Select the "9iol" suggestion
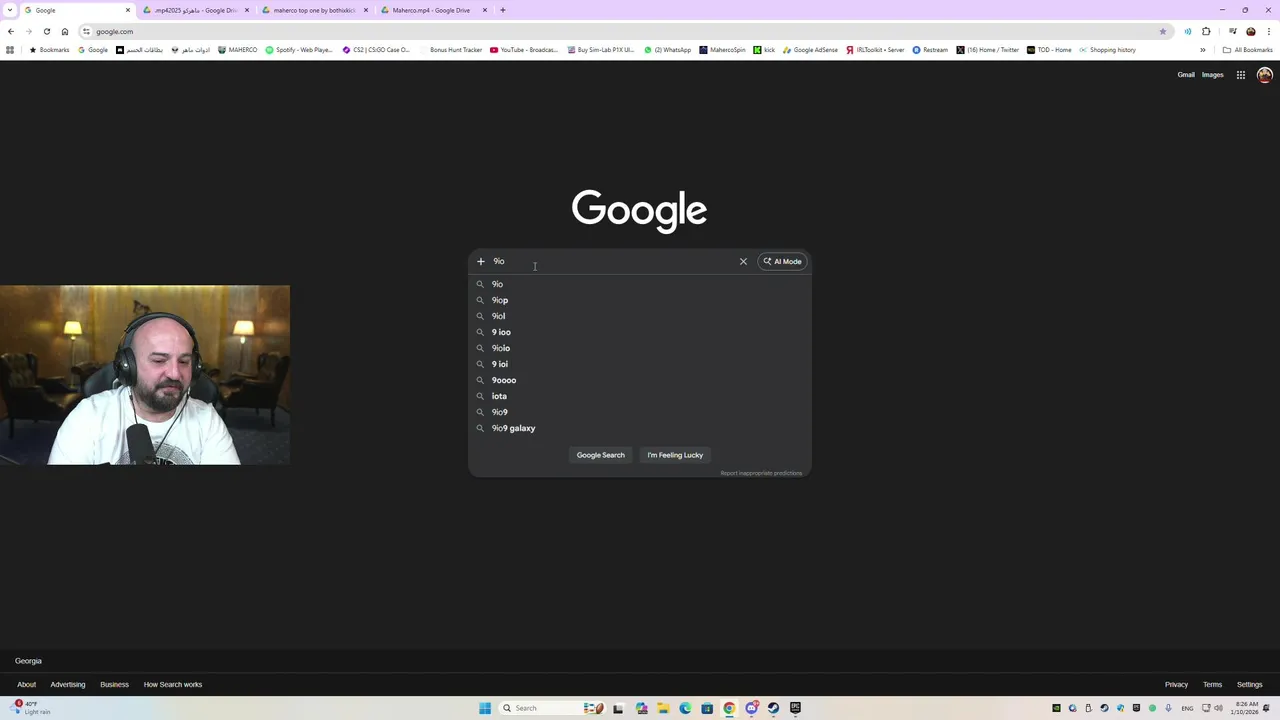The height and width of the screenshot is (720, 1280). click(x=640, y=316)
